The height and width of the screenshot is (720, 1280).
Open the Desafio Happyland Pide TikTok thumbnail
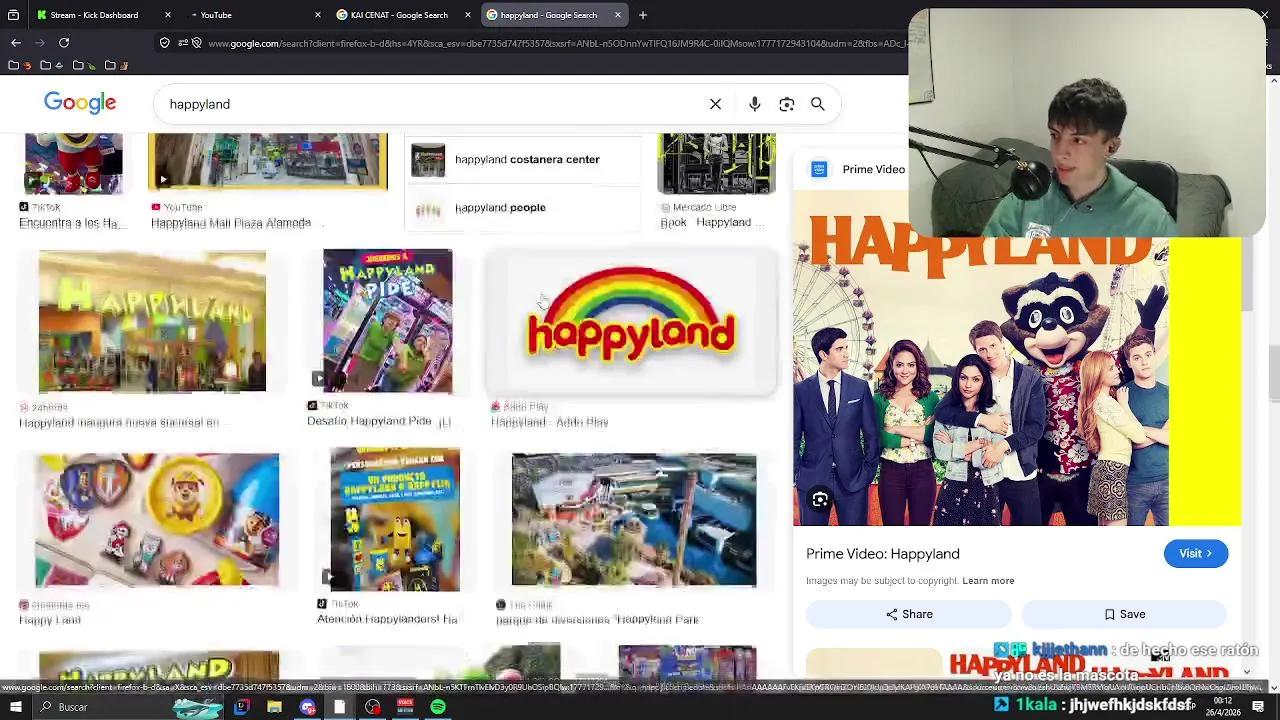pos(387,321)
